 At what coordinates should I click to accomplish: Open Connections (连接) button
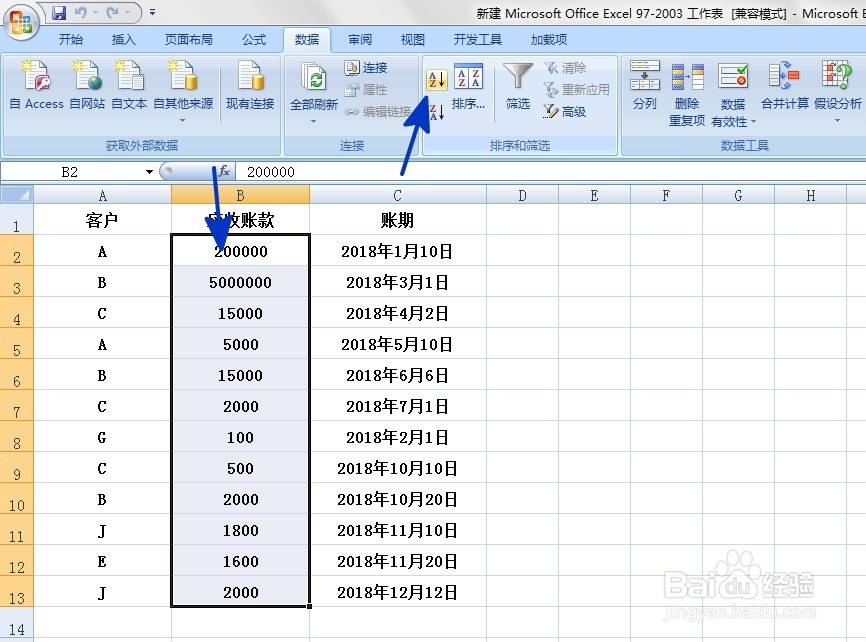pos(366,67)
